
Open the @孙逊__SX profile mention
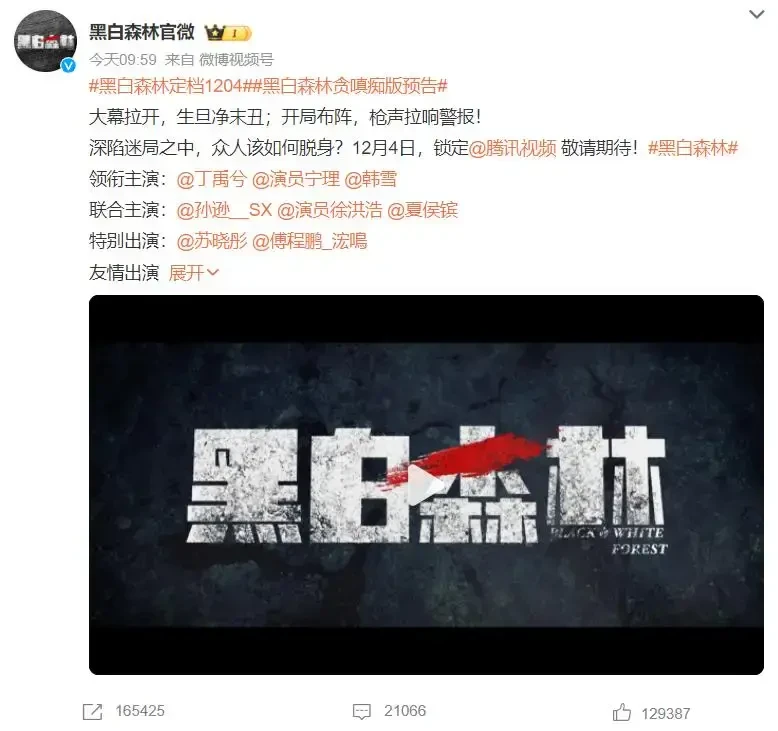click(224, 210)
